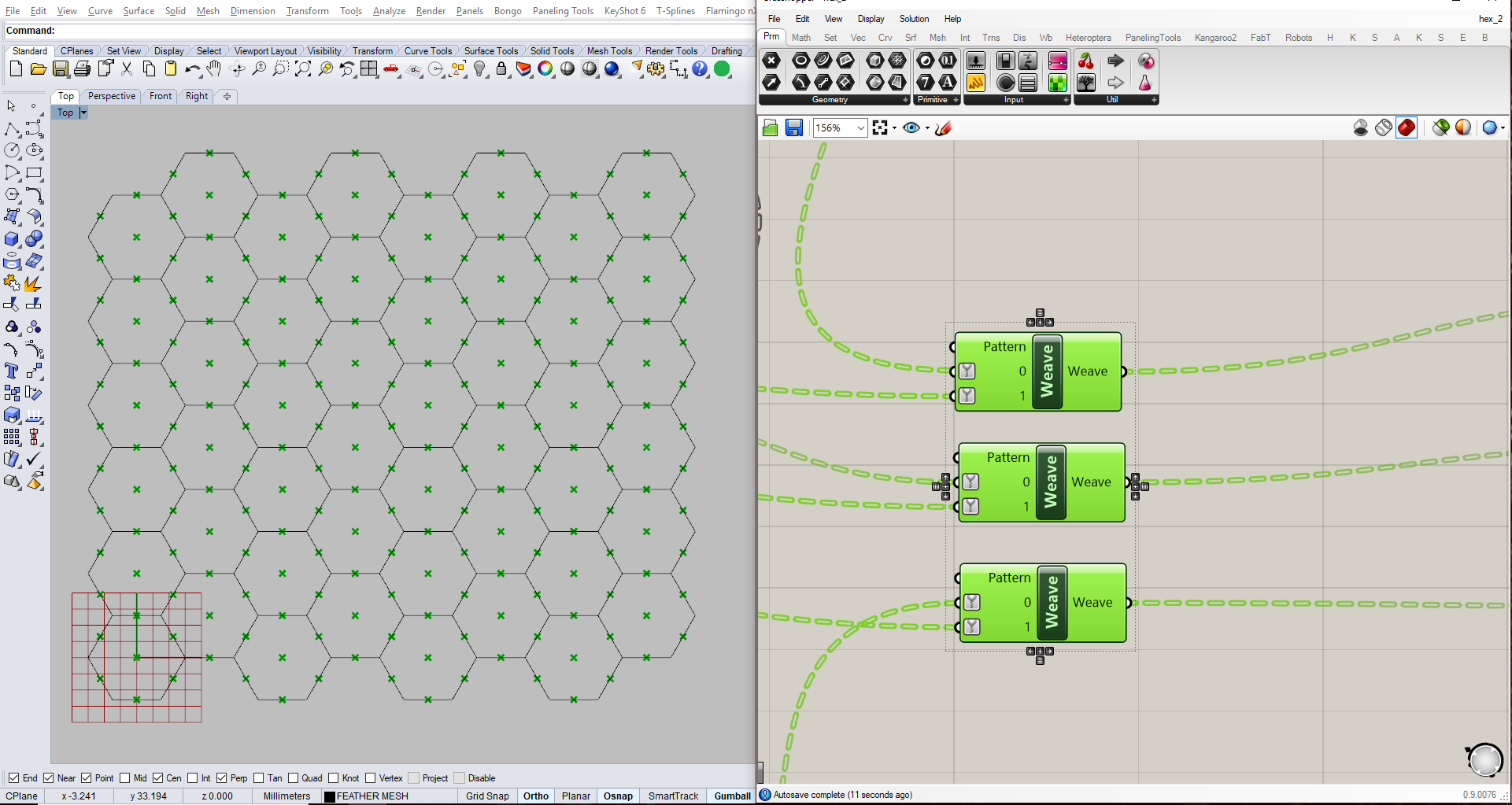Open the preview eye dropdown arrow
Viewport: 1512px width, 805px height.
927,128
